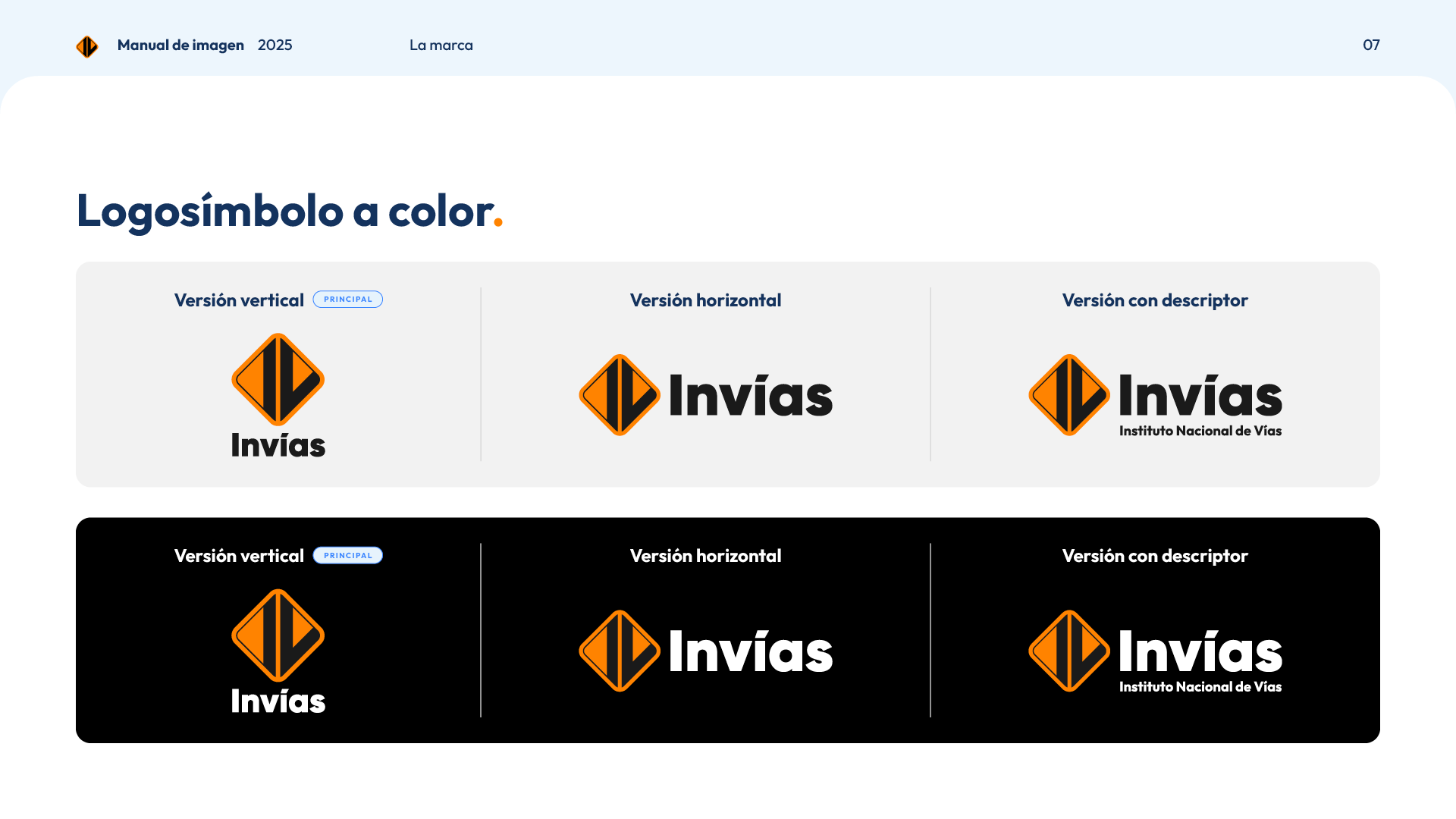Click 'Instituto Nacional de Vías' text on black panel
This screenshot has width=1456, height=819.
1200,687
